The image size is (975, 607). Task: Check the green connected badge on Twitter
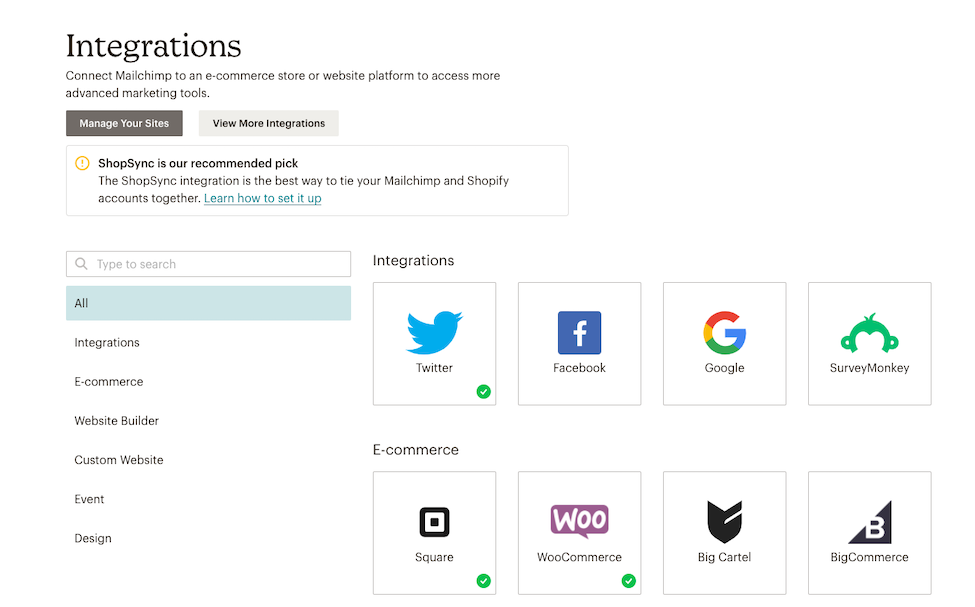coord(484,392)
